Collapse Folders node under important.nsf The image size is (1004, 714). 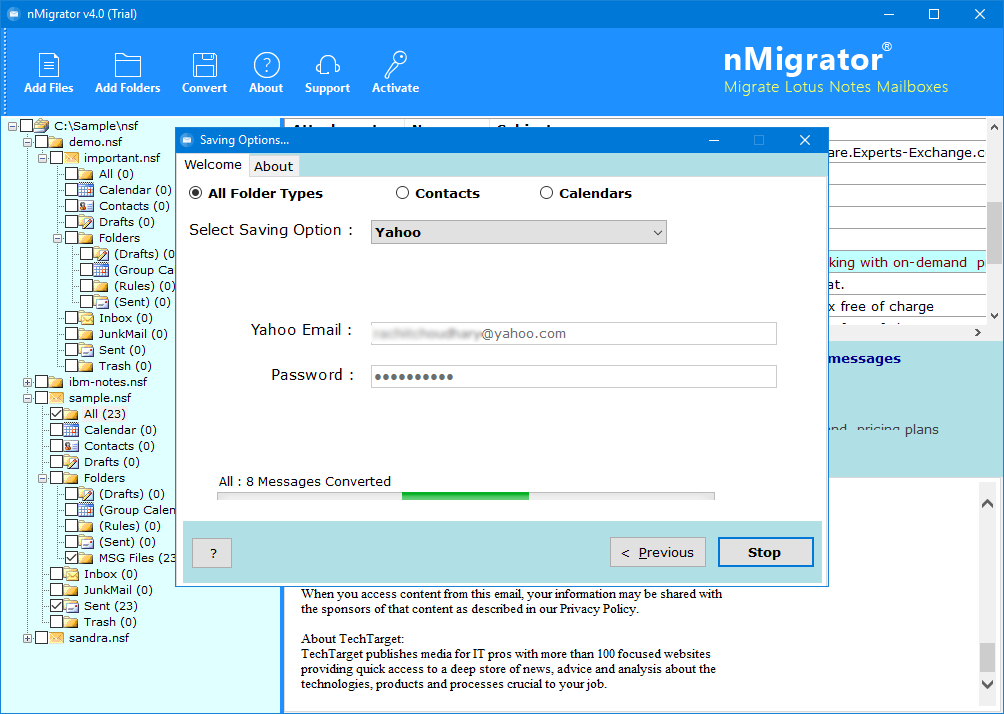coord(57,238)
